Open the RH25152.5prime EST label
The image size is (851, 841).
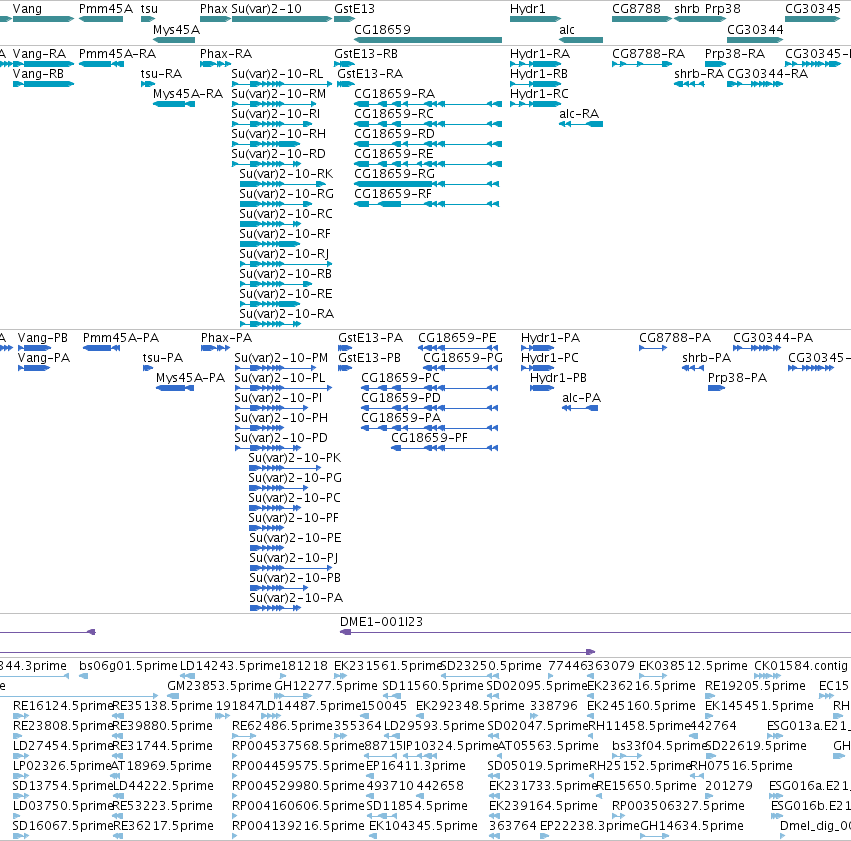point(639,766)
